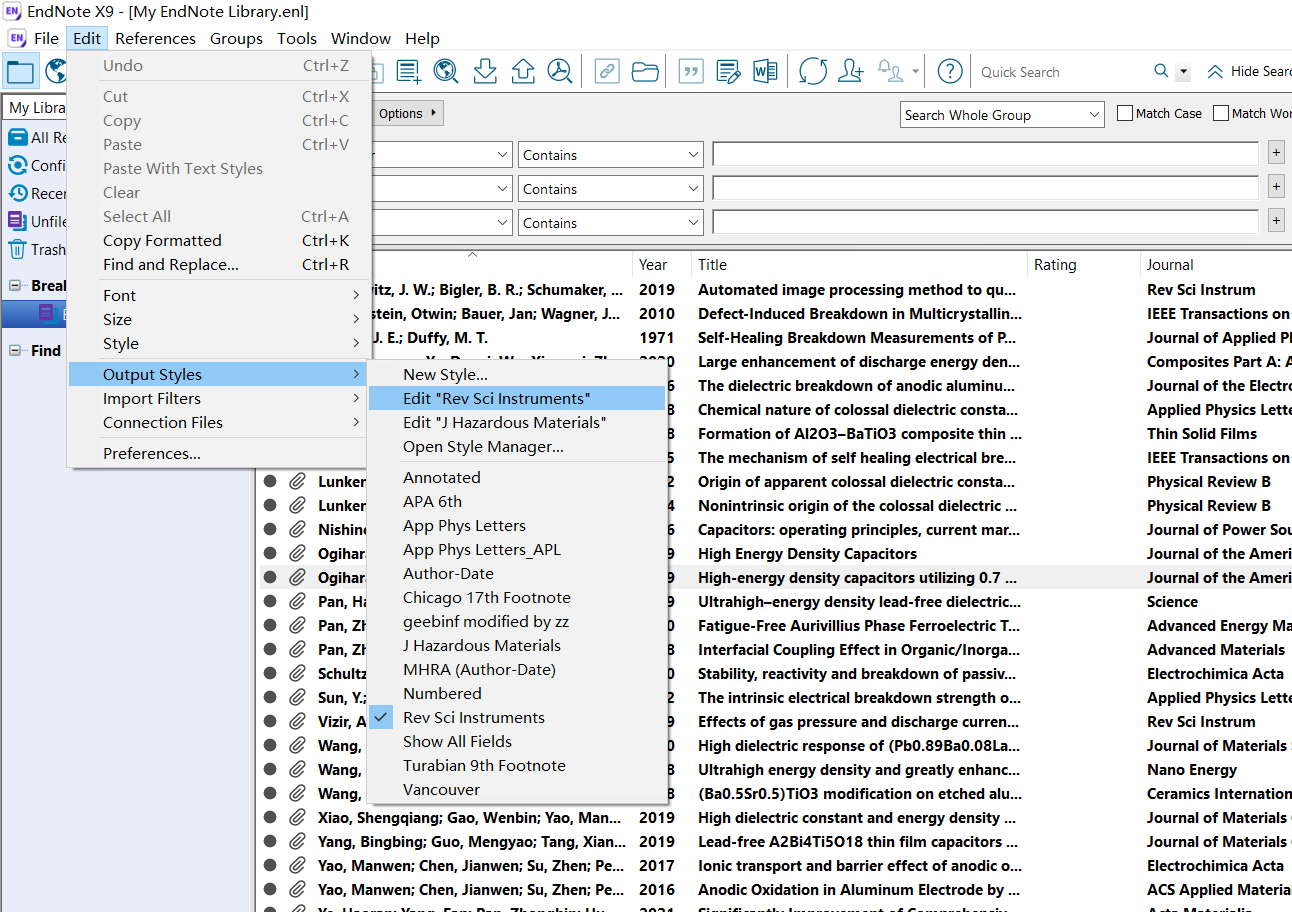Image resolution: width=1292 pixels, height=912 pixels.
Task: Click paperclip icon in High Energy Density Capacitors row
Action: (297, 554)
